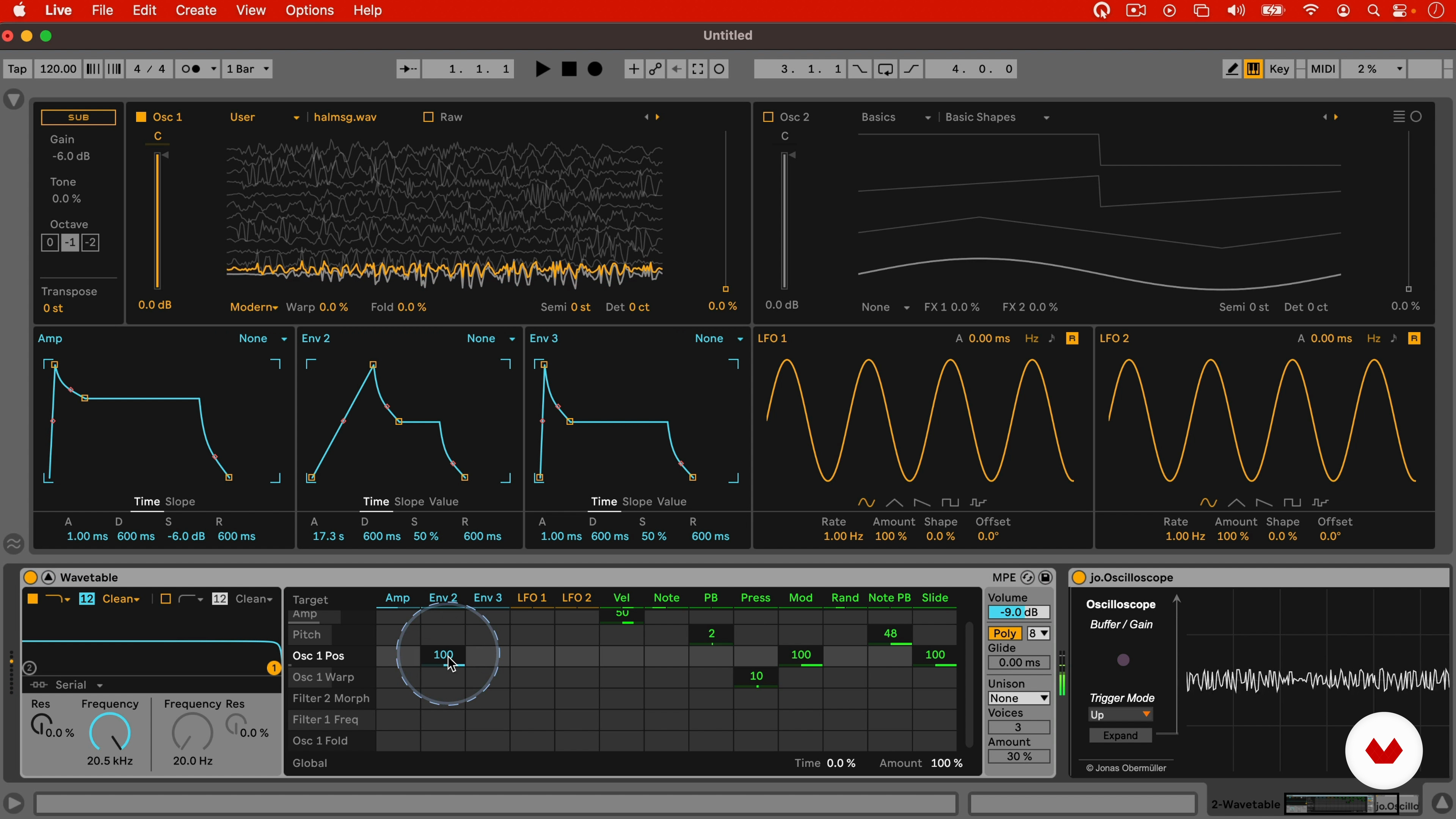Select LFO 1 sawtooth waveform icon

[x=922, y=502]
